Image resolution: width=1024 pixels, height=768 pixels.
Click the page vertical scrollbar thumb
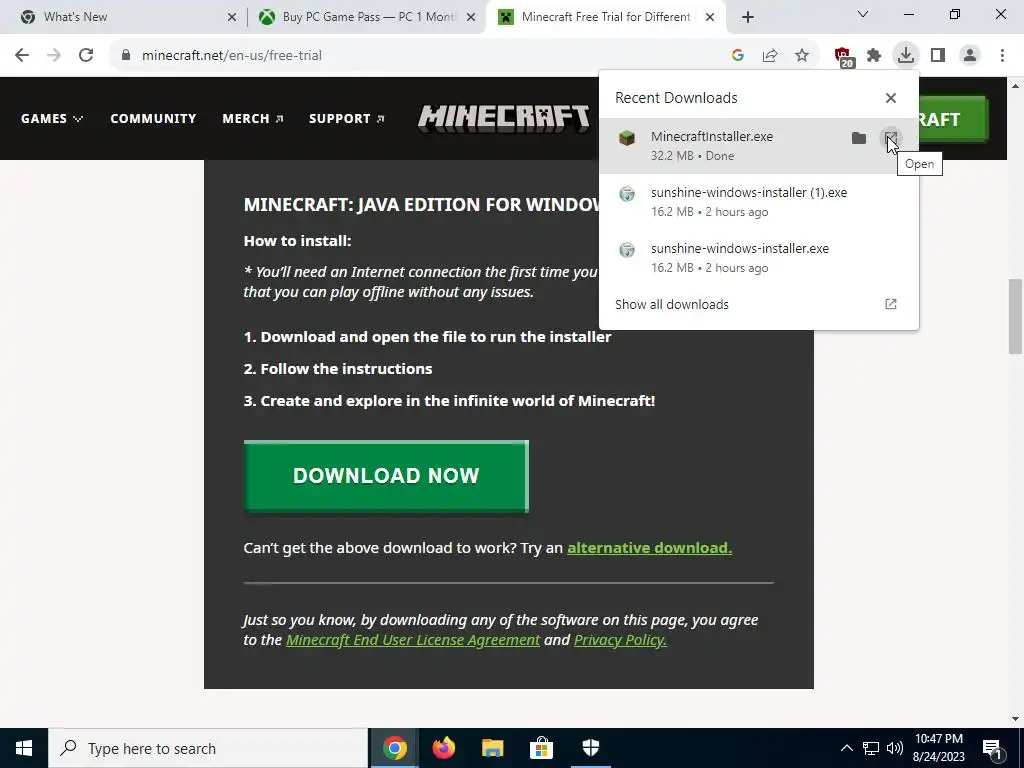1015,316
